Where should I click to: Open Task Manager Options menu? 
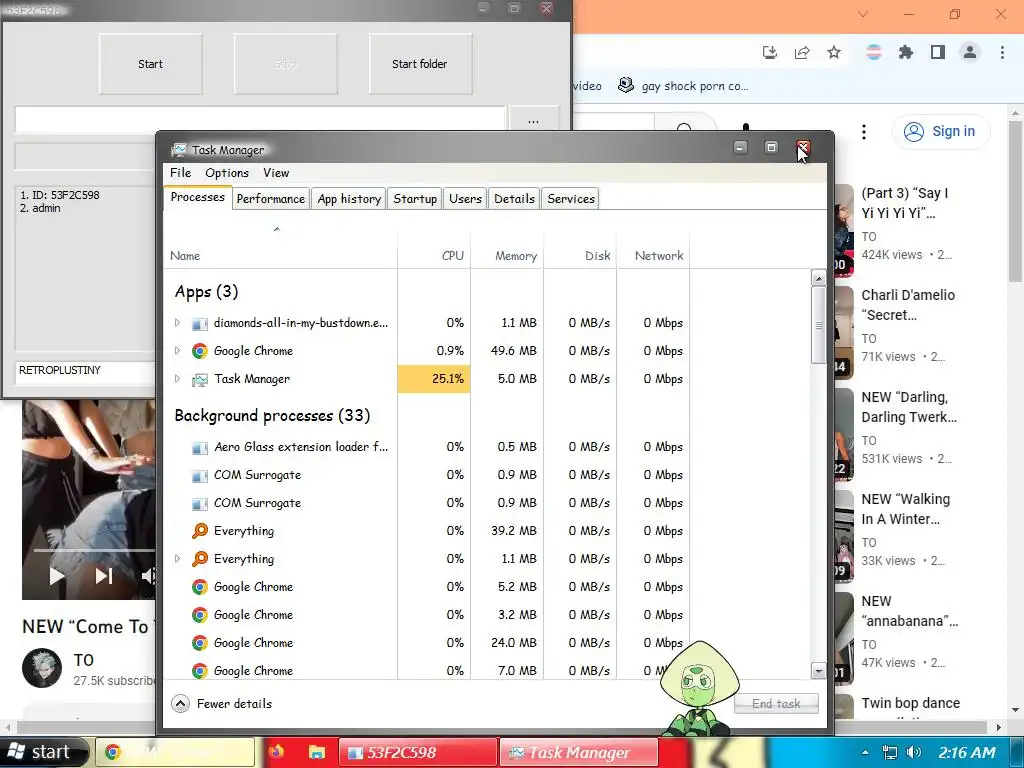(227, 172)
